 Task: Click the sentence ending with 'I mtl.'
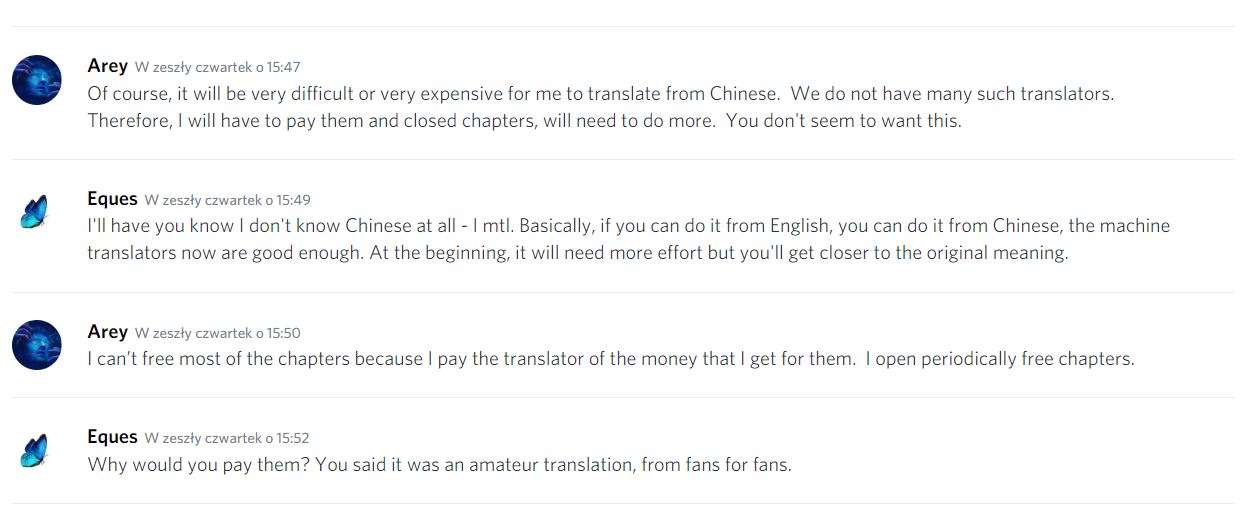pos(301,226)
